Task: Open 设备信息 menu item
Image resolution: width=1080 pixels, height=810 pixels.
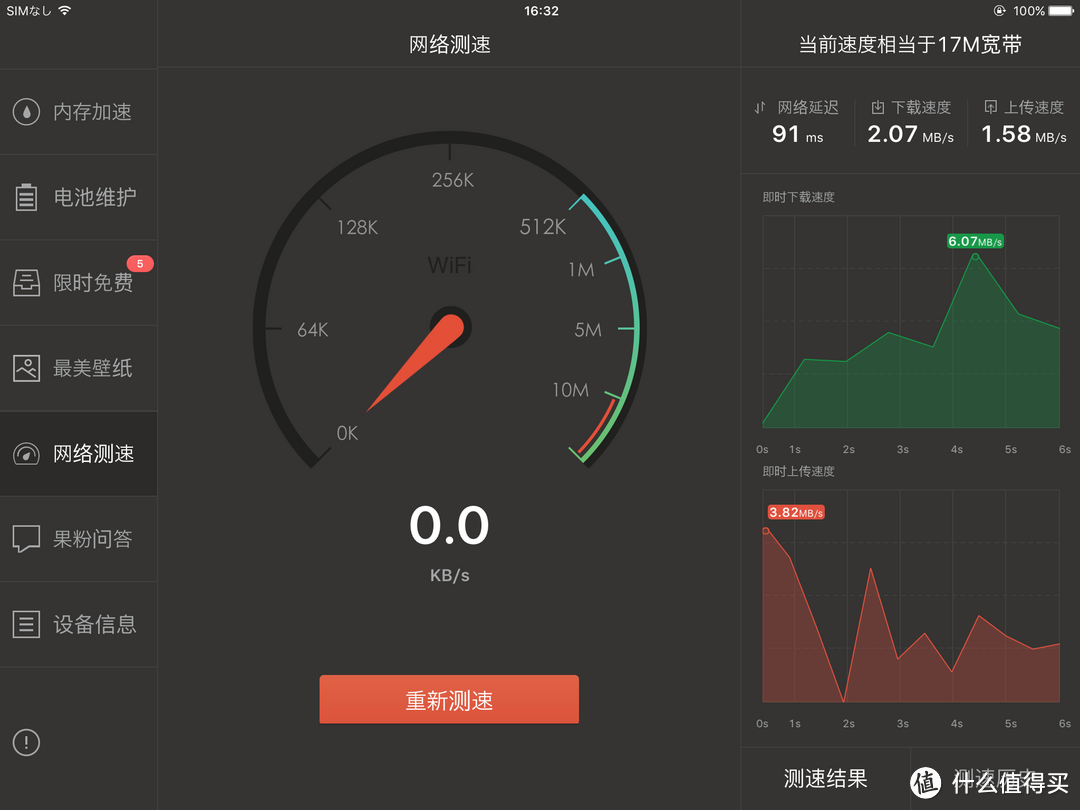Action: (x=79, y=624)
